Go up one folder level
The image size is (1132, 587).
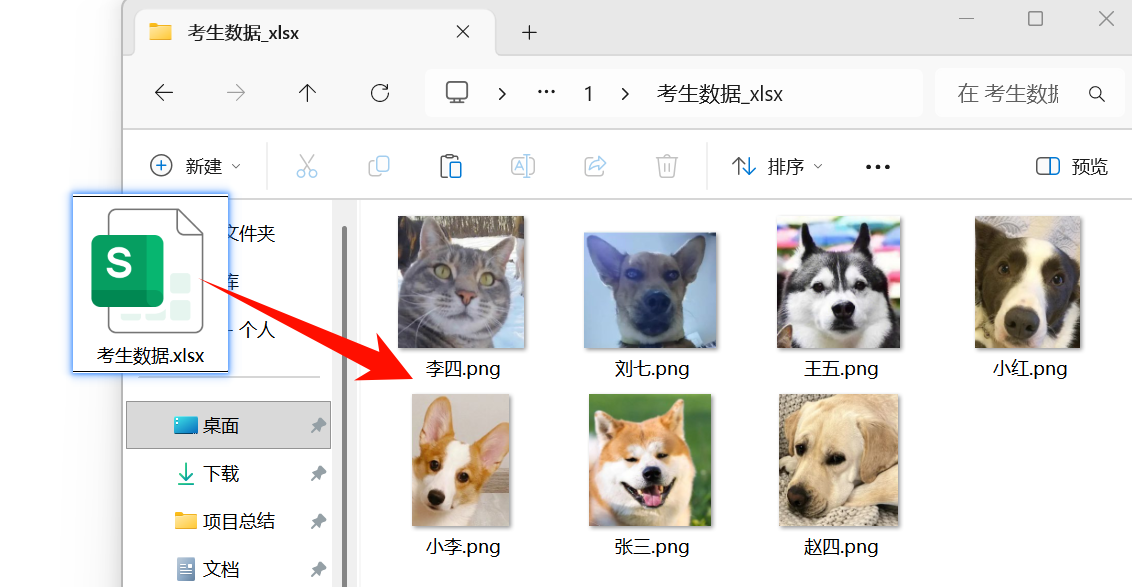(x=307, y=92)
